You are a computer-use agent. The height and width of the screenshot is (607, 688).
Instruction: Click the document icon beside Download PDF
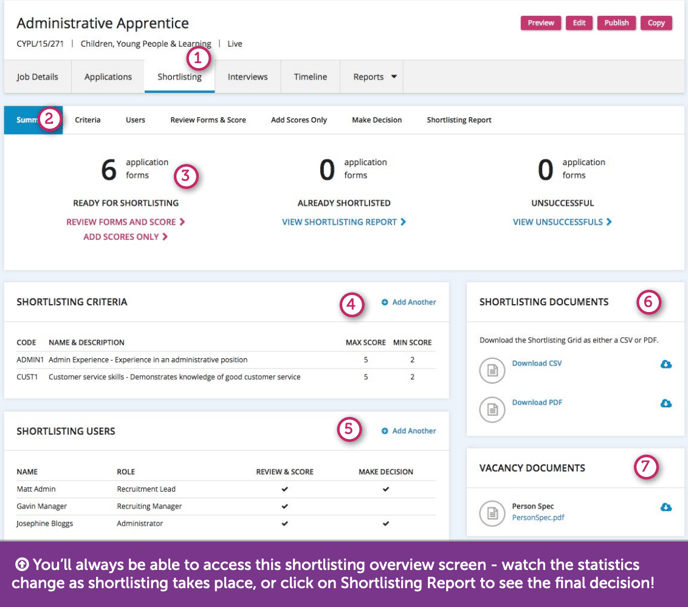pyautogui.click(x=490, y=408)
